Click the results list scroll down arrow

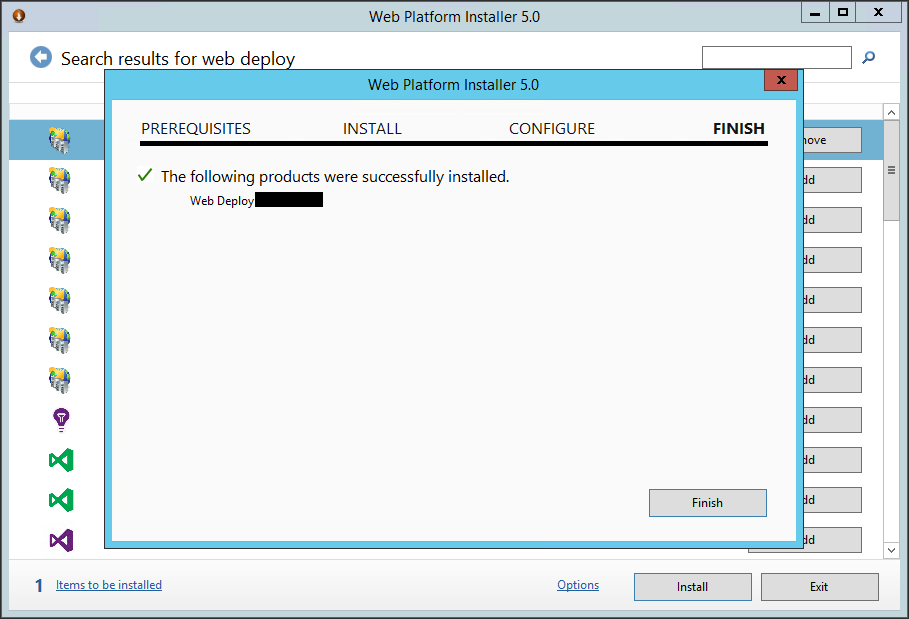891,550
